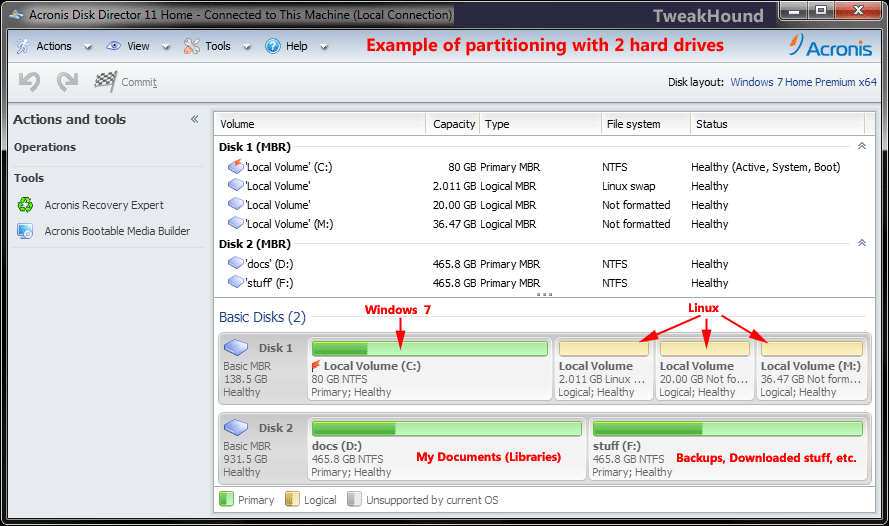Image resolution: width=889 pixels, height=526 pixels.
Task: Sort by the Status column header
Action: 777,124
